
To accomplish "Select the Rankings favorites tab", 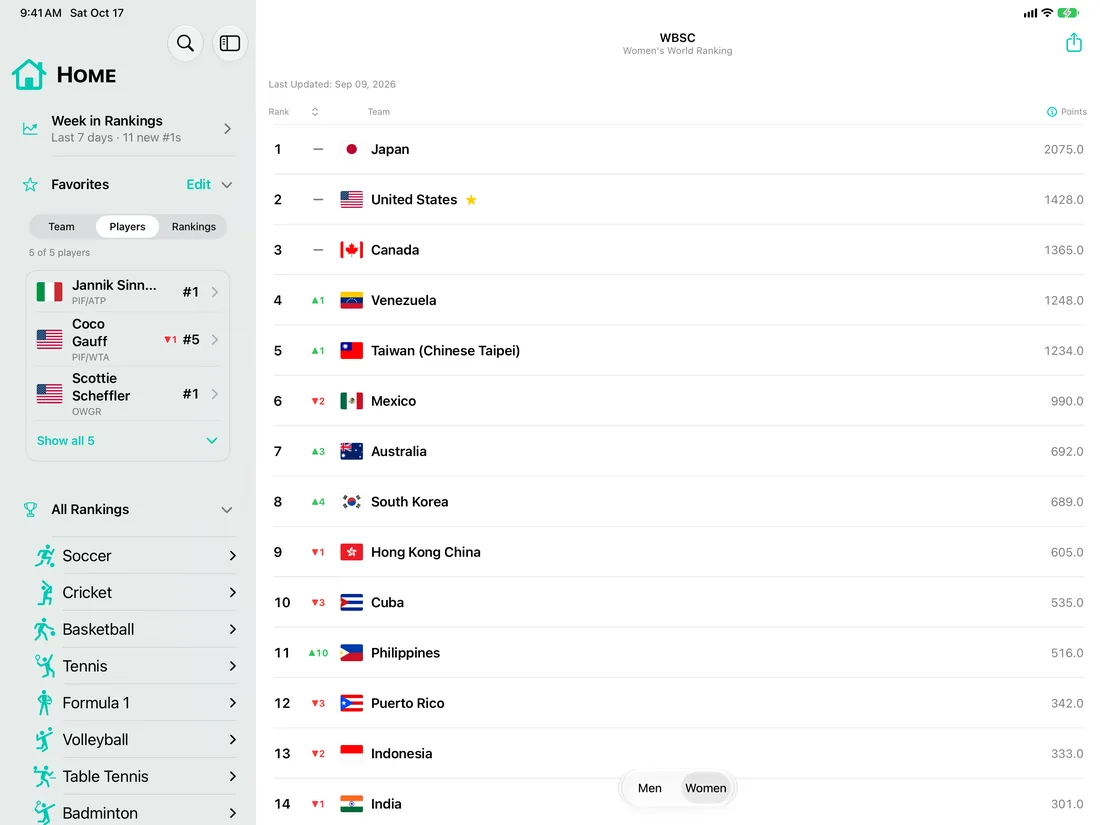I will [x=194, y=227].
